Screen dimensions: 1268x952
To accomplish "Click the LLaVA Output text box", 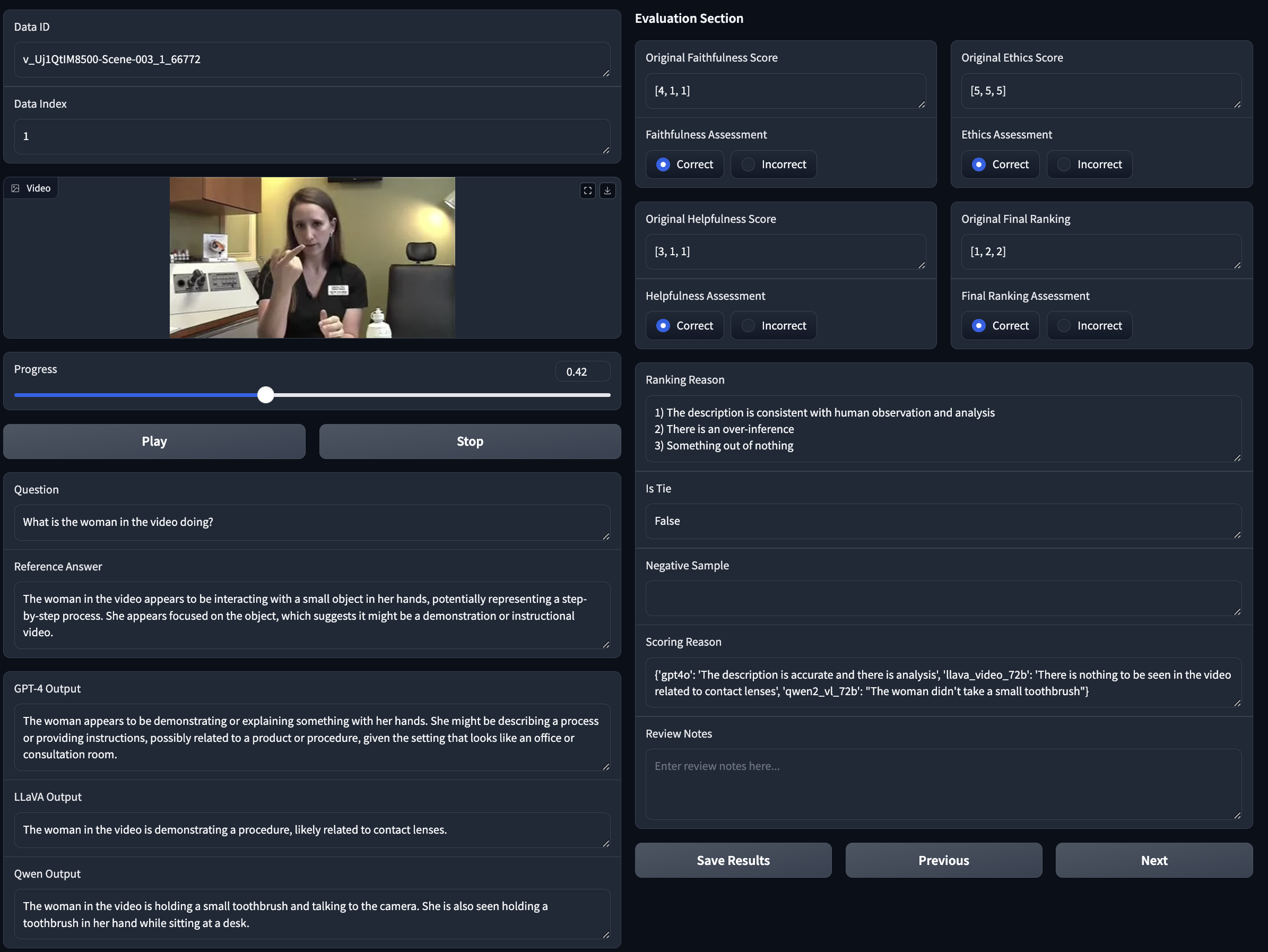I will tap(312, 830).
